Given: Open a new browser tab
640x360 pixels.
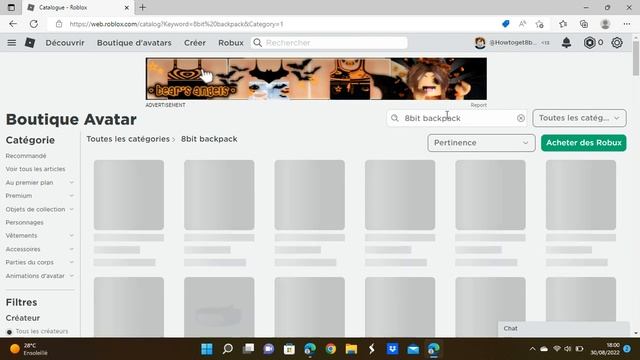Looking at the screenshot, I should [142, 7].
